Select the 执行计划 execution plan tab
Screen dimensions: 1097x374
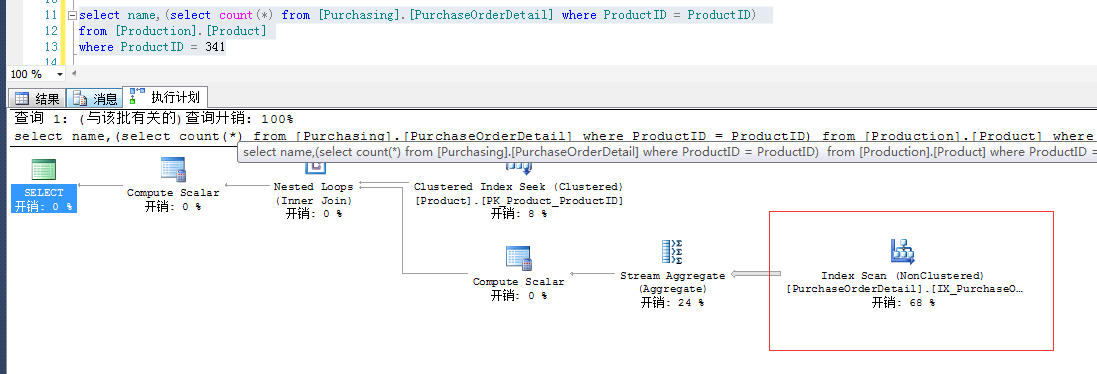tap(165, 97)
